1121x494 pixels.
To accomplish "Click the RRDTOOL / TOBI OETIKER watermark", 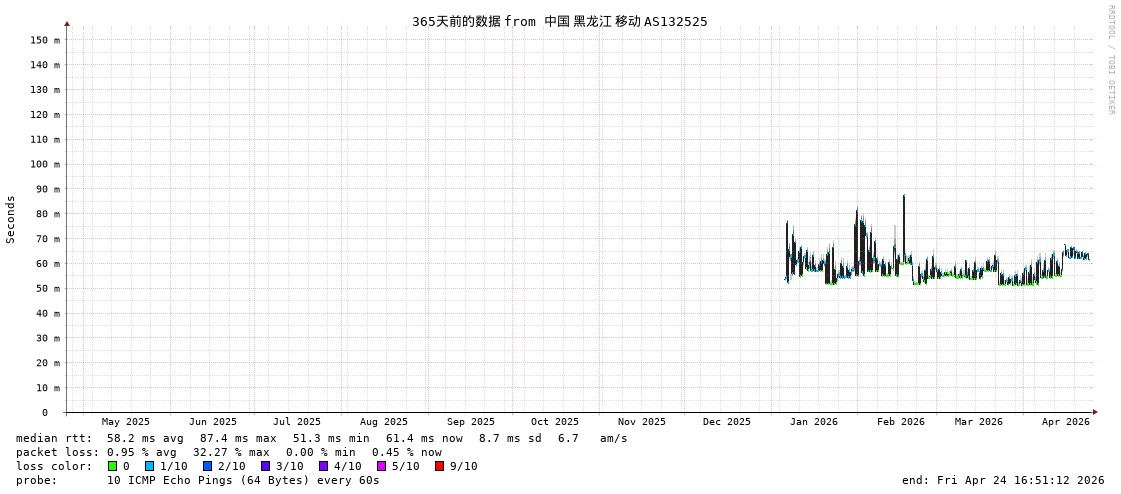I will [1110, 60].
